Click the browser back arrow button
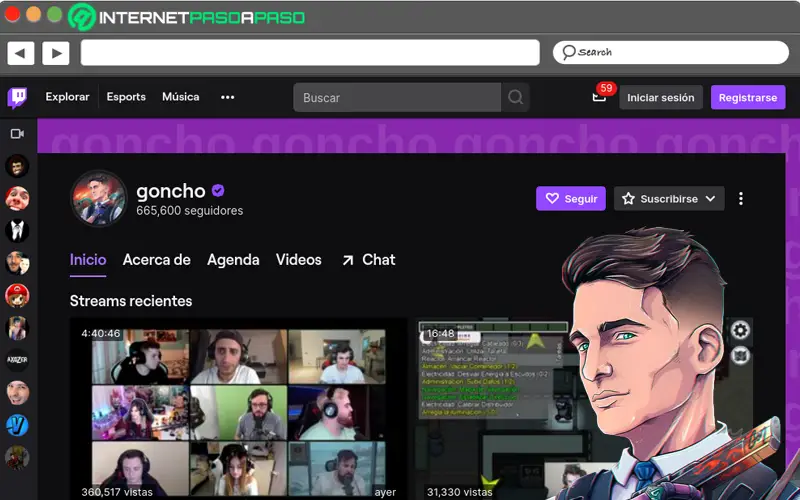The width and height of the screenshot is (800, 500). pyautogui.click(x=21, y=53)
